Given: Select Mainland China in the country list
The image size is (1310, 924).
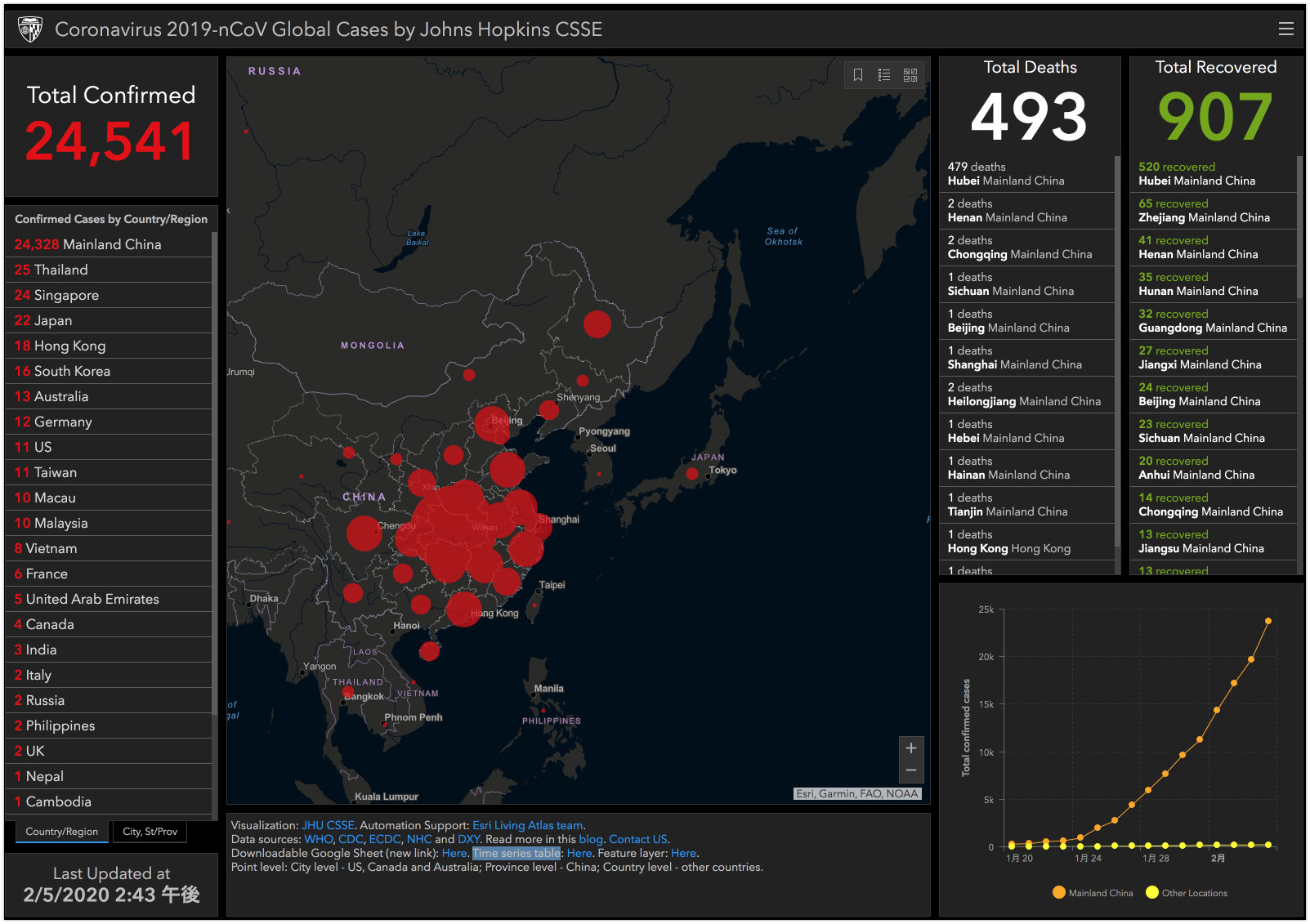Looking at the screenshot, I should coord(87,244).
